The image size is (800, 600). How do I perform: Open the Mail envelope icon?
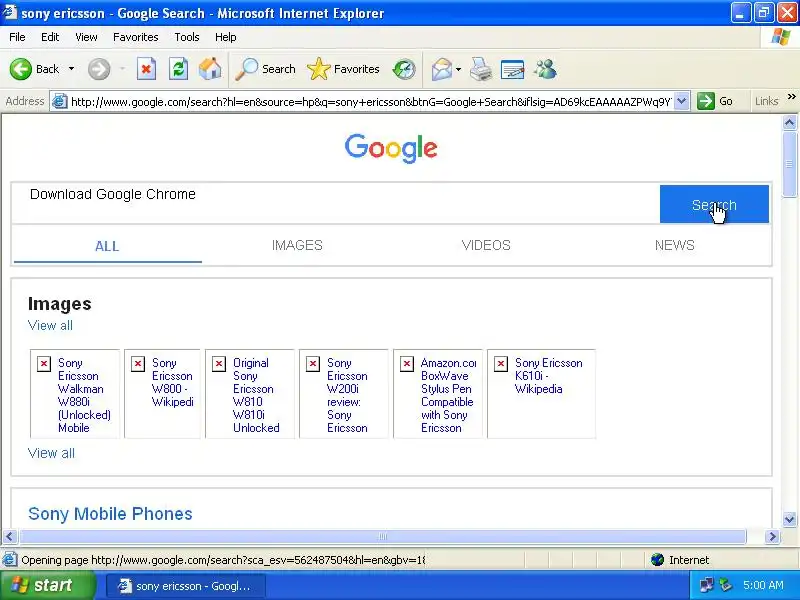click(441, 69)
